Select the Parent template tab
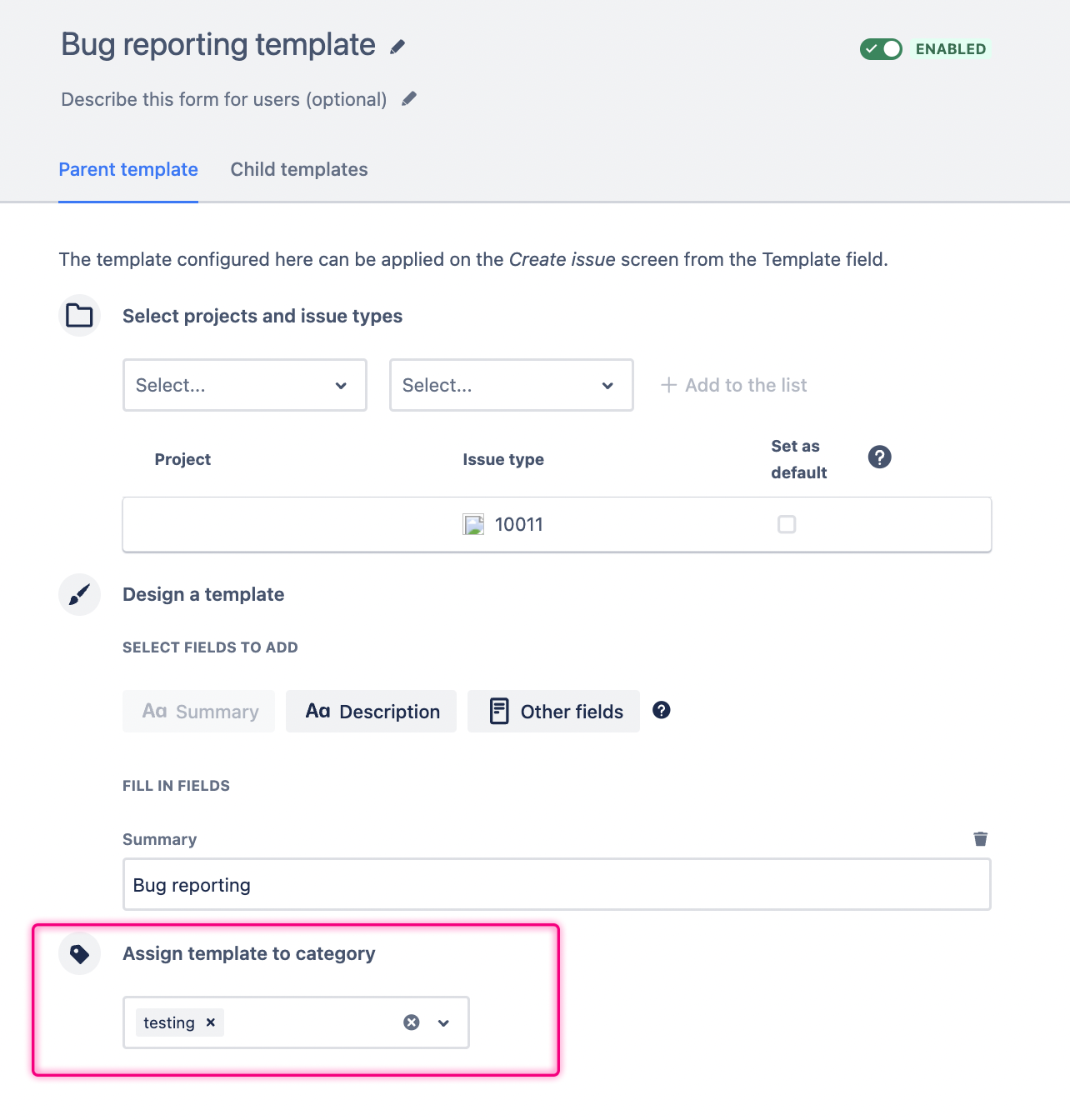Viewport: 1070px width, 1120px height. tap(127, 169)
